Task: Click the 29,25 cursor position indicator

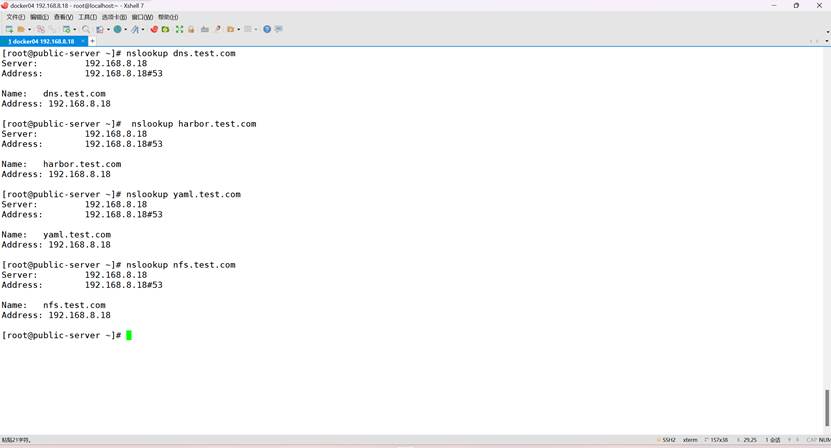Action: click(x=749, y=440)
